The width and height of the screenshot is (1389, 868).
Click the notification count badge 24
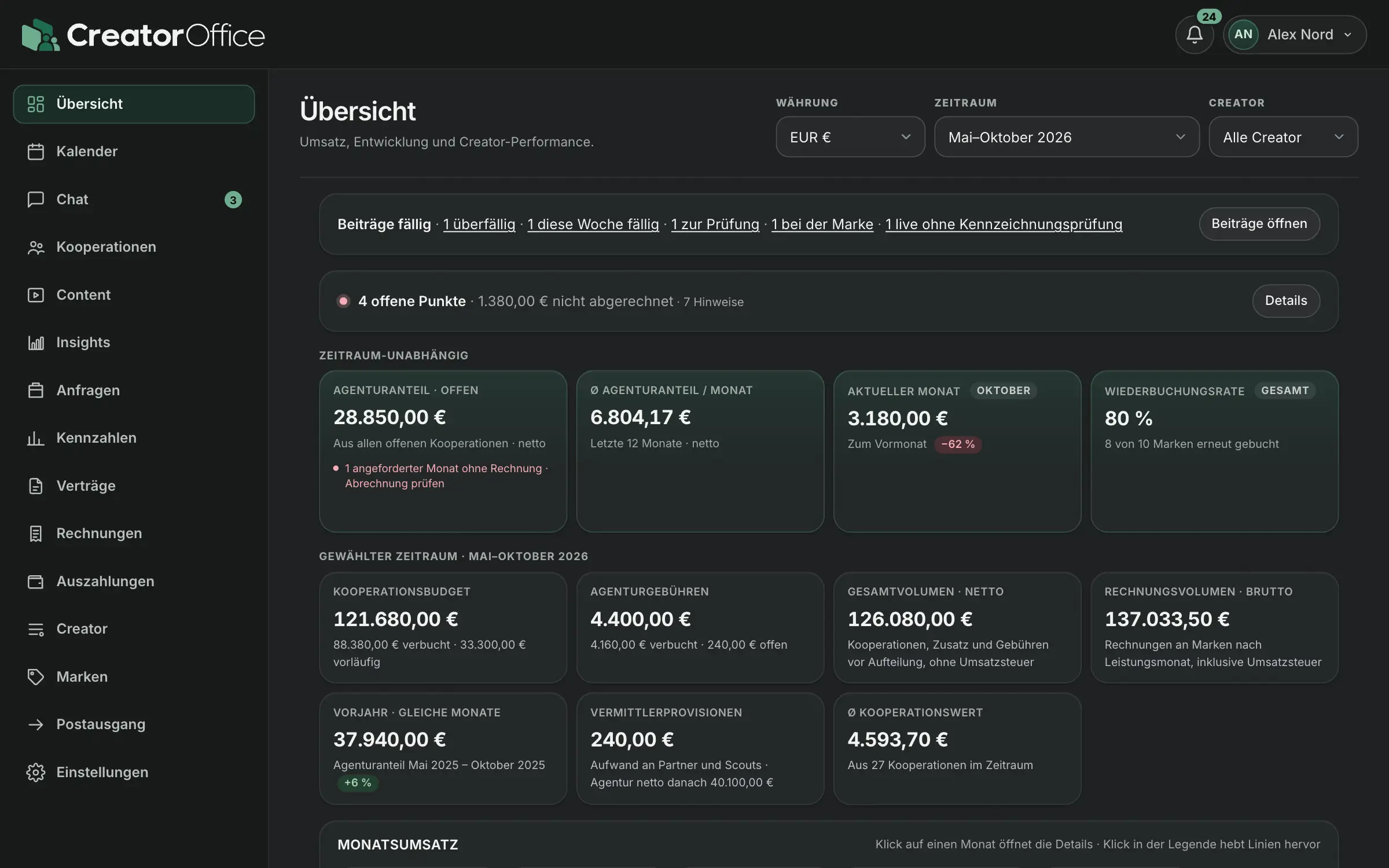(1208, 17)
